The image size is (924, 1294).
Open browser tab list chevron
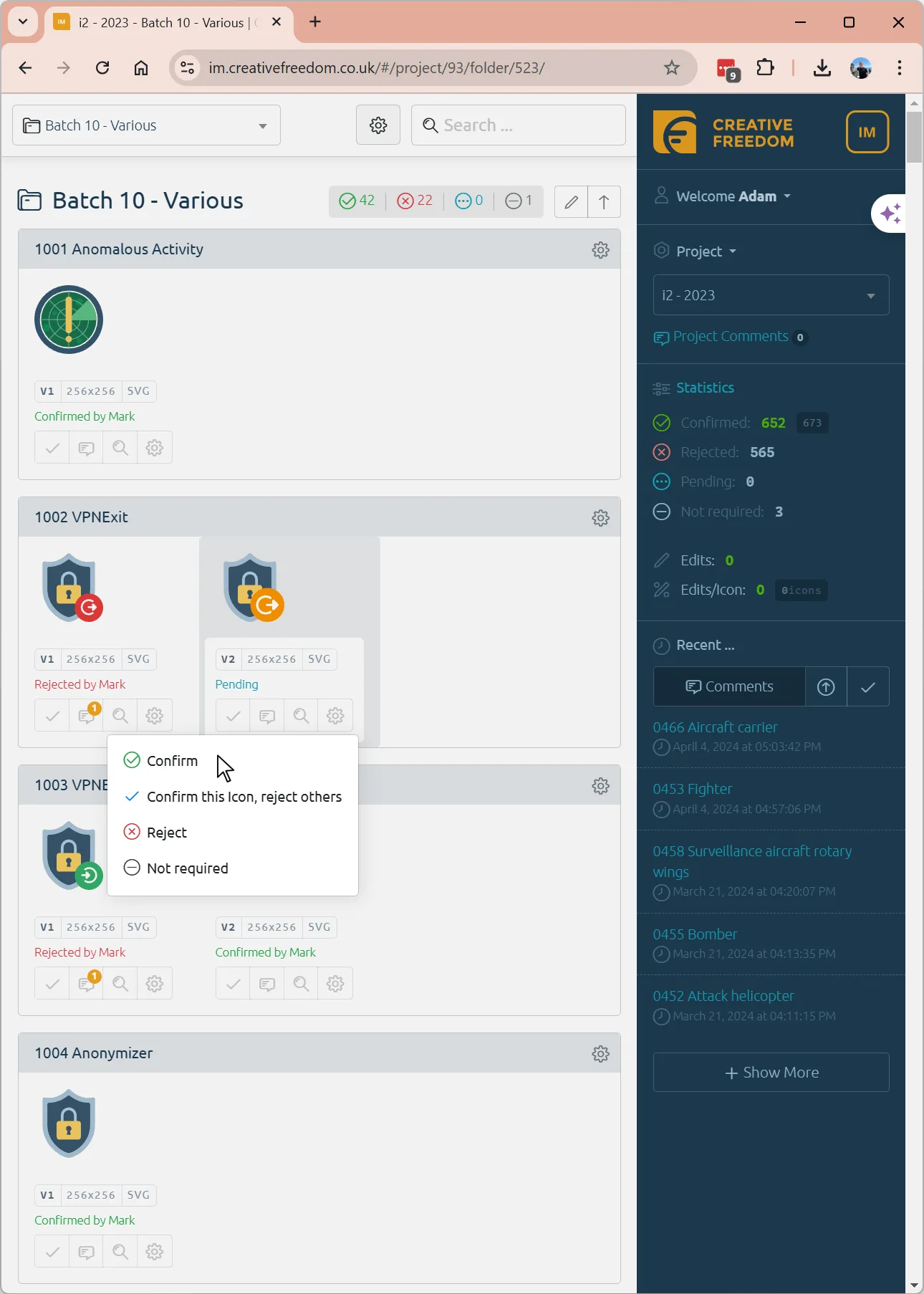(23, 21)
